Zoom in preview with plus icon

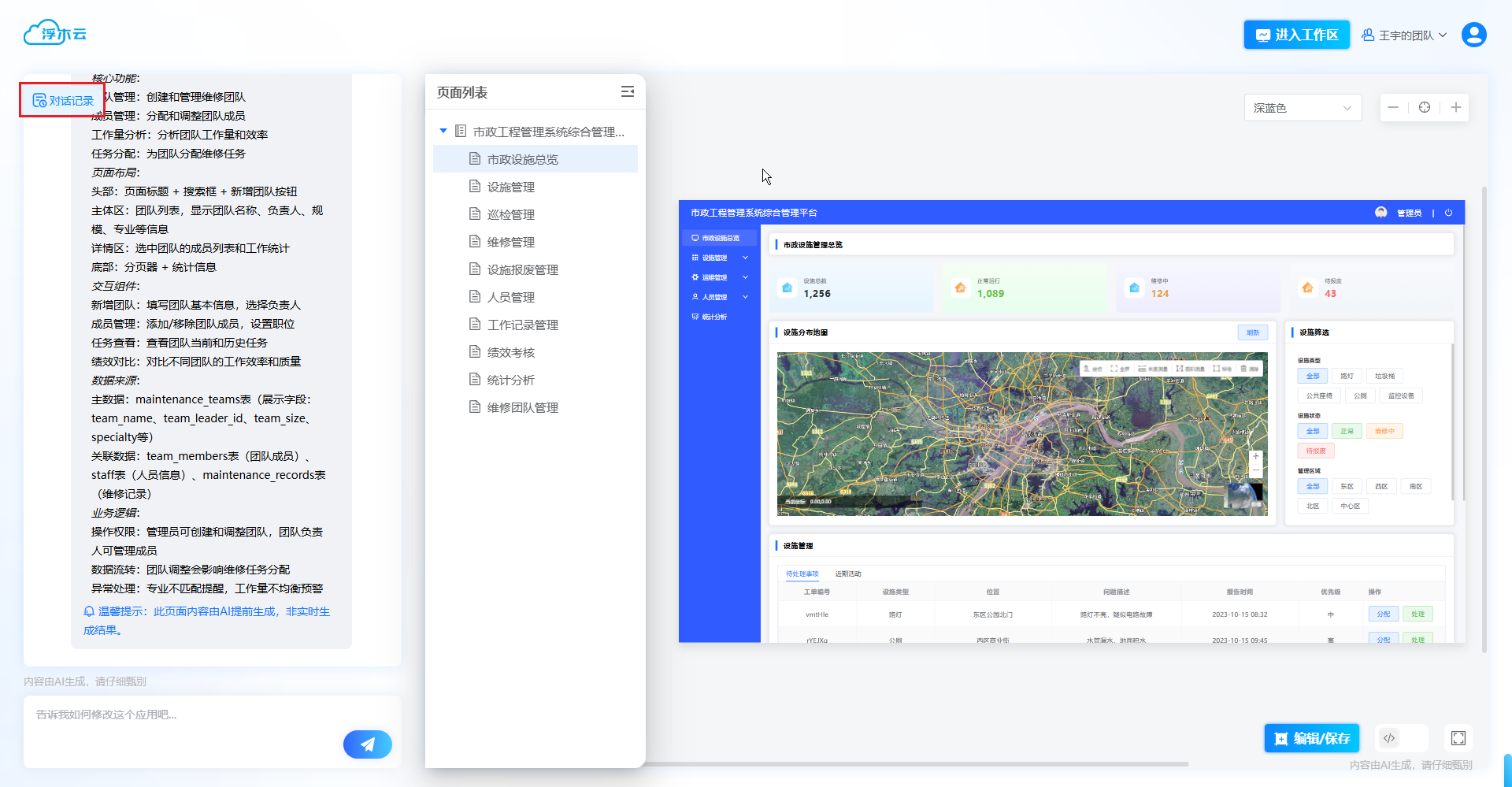[1455, 108]
